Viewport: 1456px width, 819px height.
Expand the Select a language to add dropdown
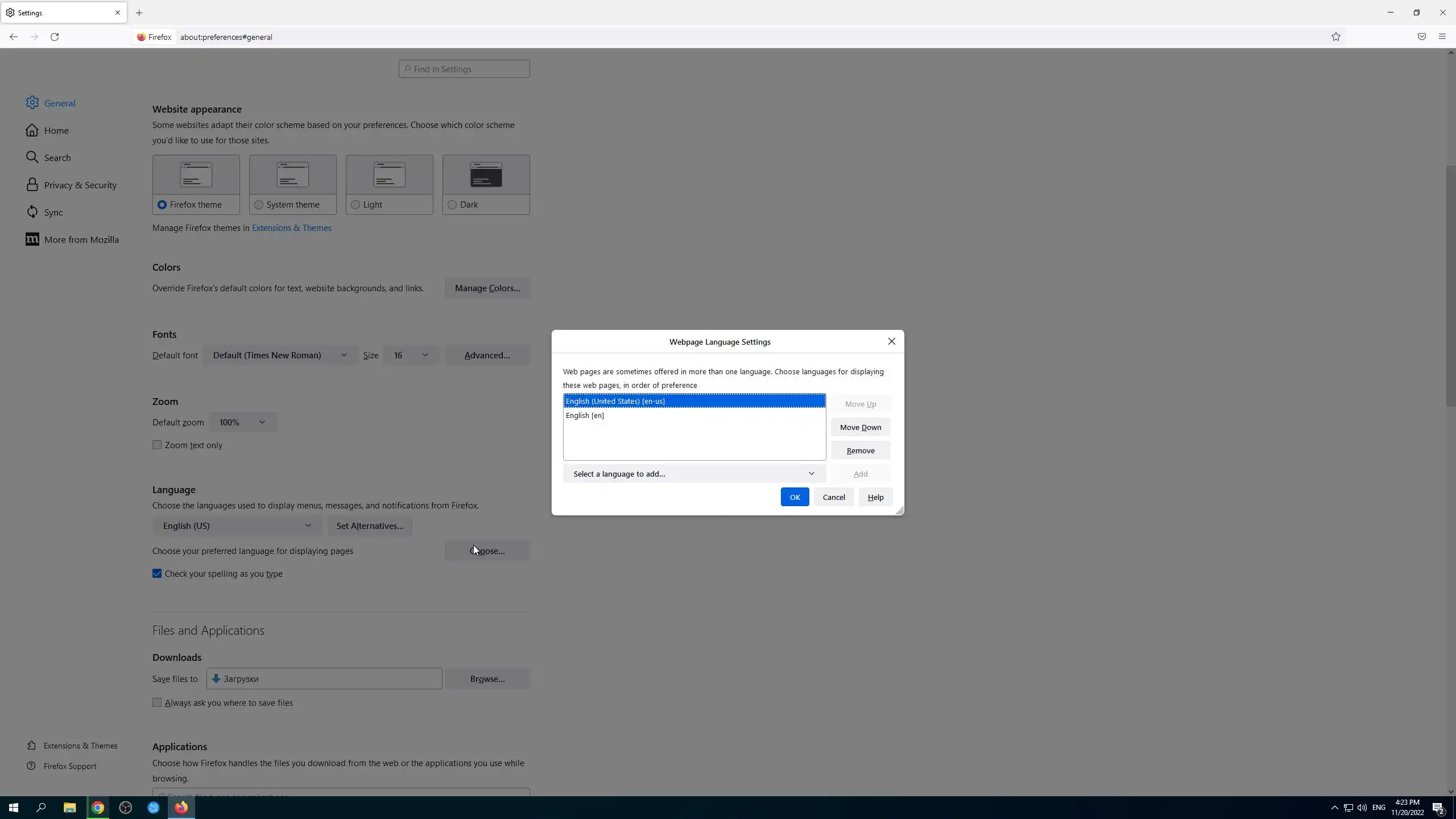tap(694, 474)
